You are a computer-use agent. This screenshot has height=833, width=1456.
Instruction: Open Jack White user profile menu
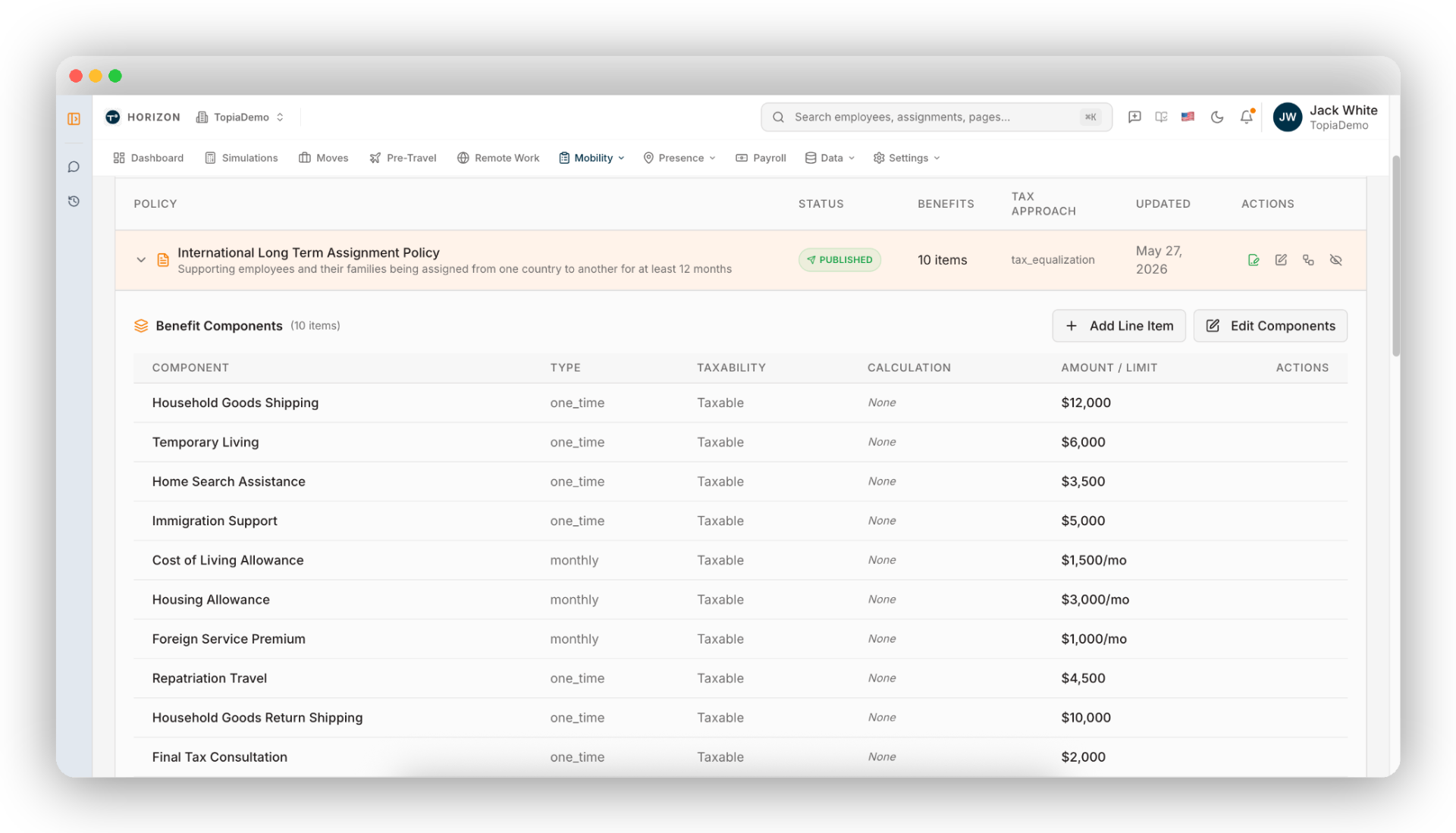[1325, 117]
